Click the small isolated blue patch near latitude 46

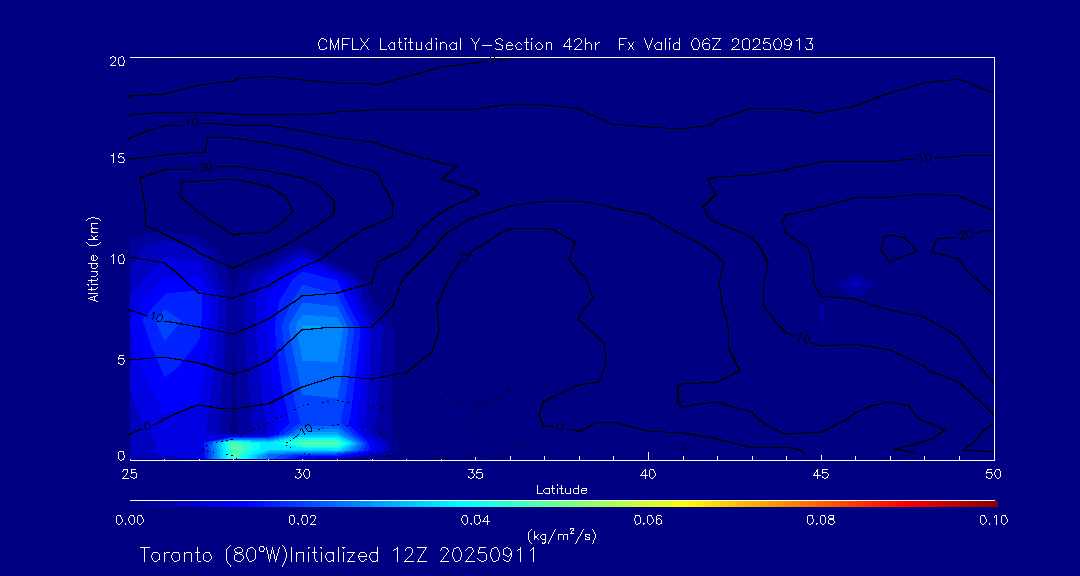click(x=855, y=283)
